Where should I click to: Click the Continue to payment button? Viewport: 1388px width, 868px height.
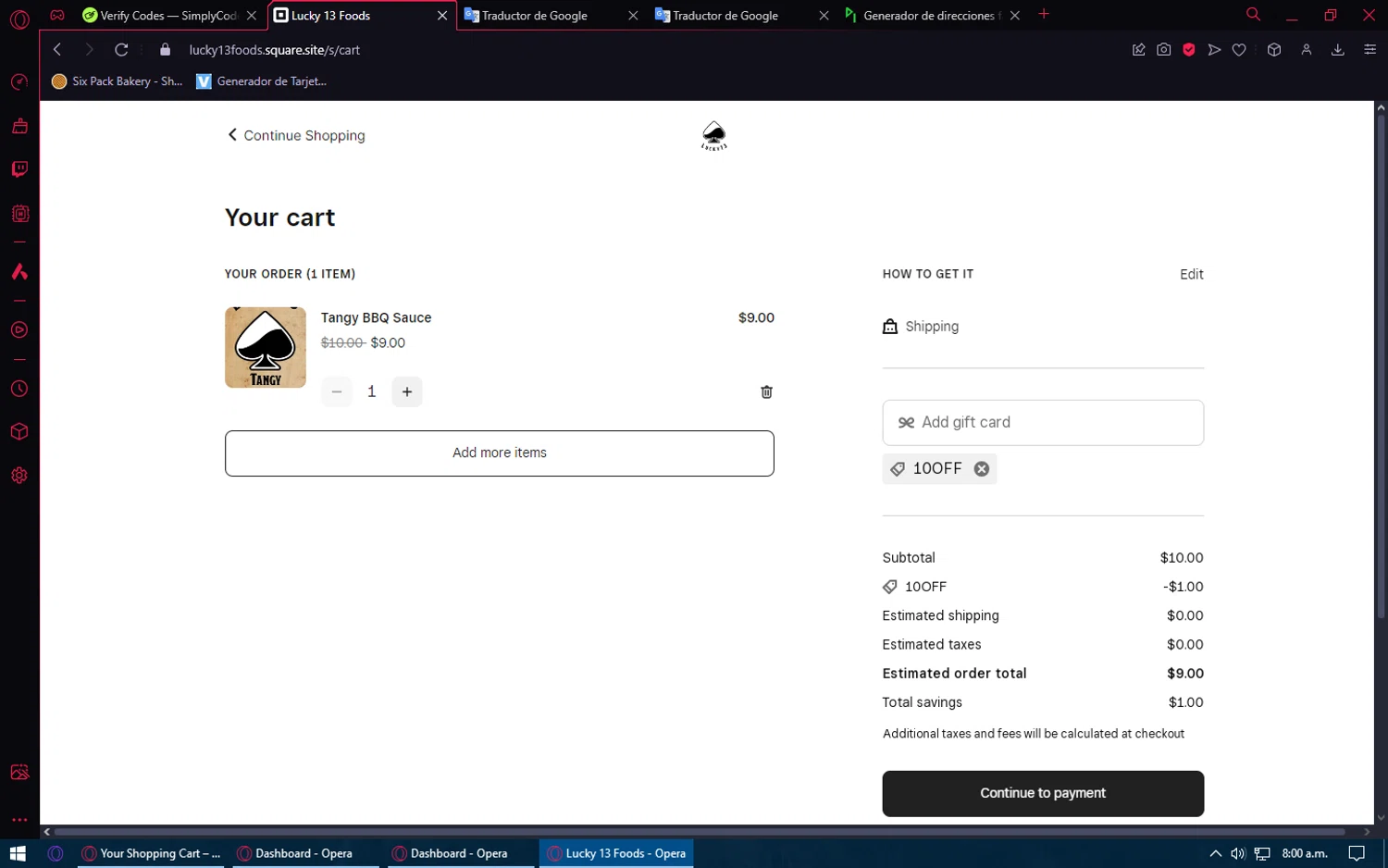pyautogui.click(x=1043, y=794)
